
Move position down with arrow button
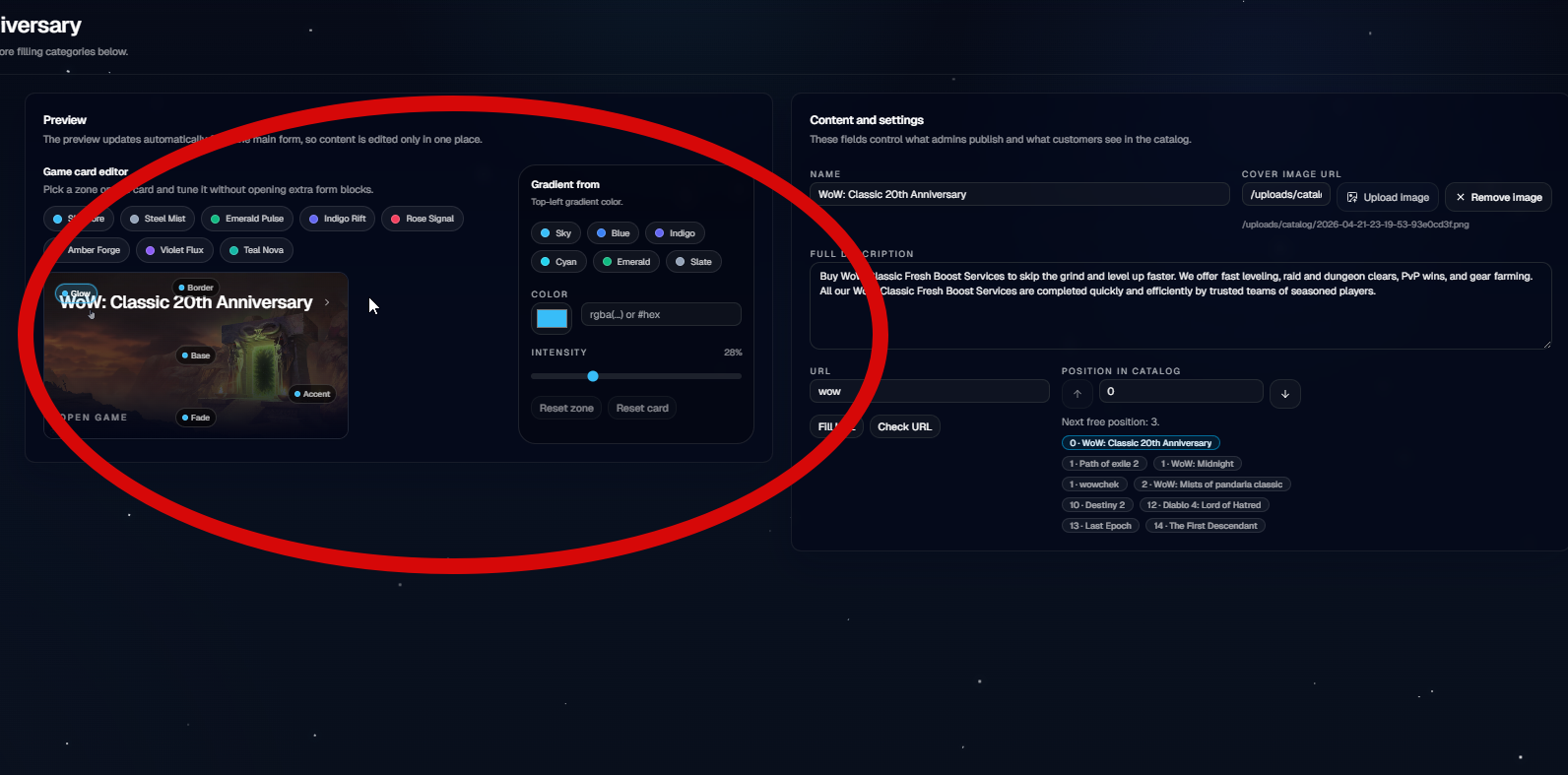pyautogui.click(x=1285, y=394)
